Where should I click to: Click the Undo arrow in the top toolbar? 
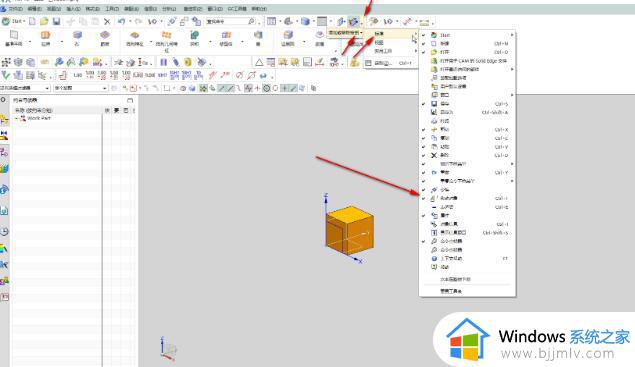pos(121,21)
